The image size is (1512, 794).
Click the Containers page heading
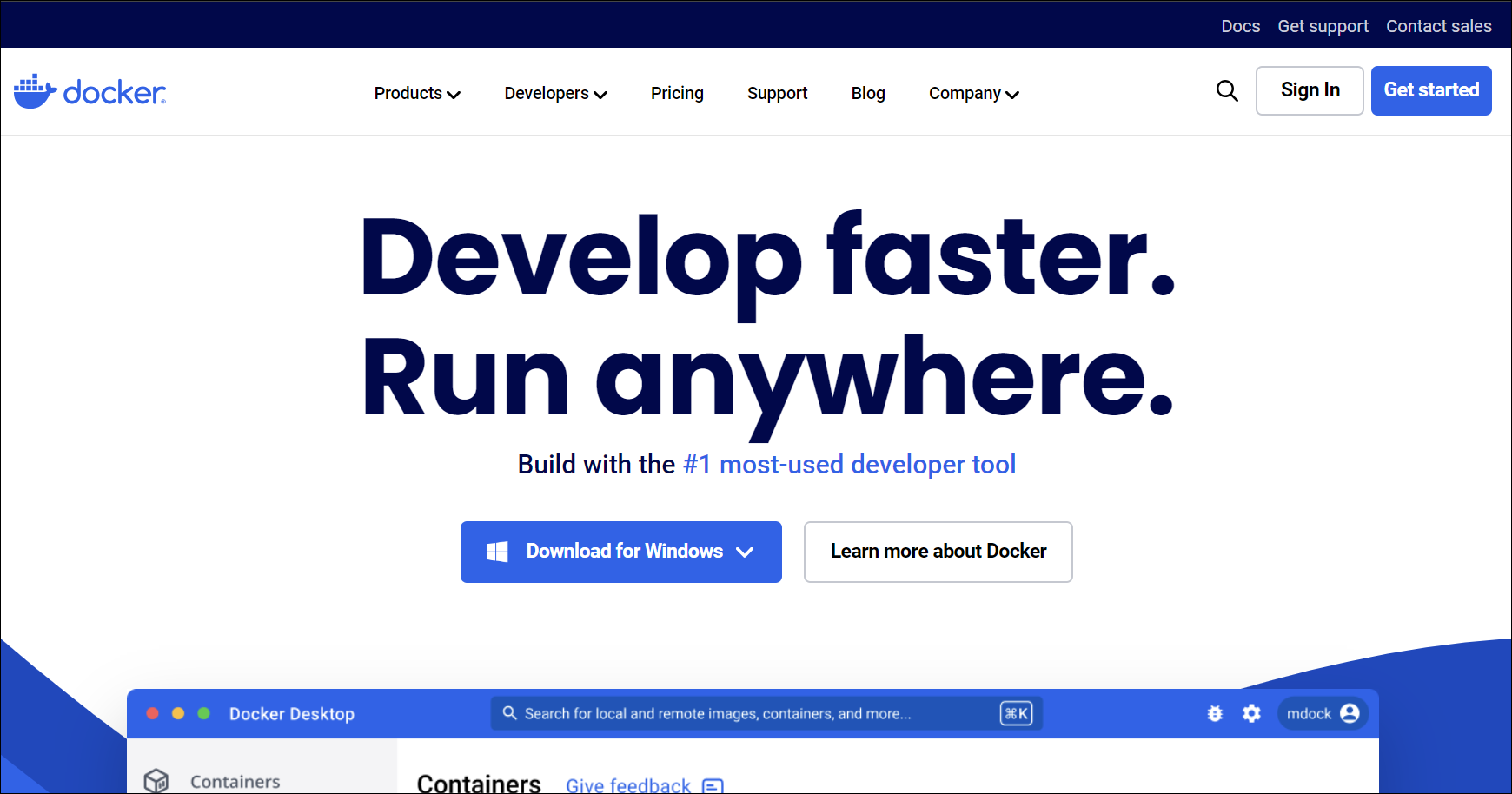(479, 783)
